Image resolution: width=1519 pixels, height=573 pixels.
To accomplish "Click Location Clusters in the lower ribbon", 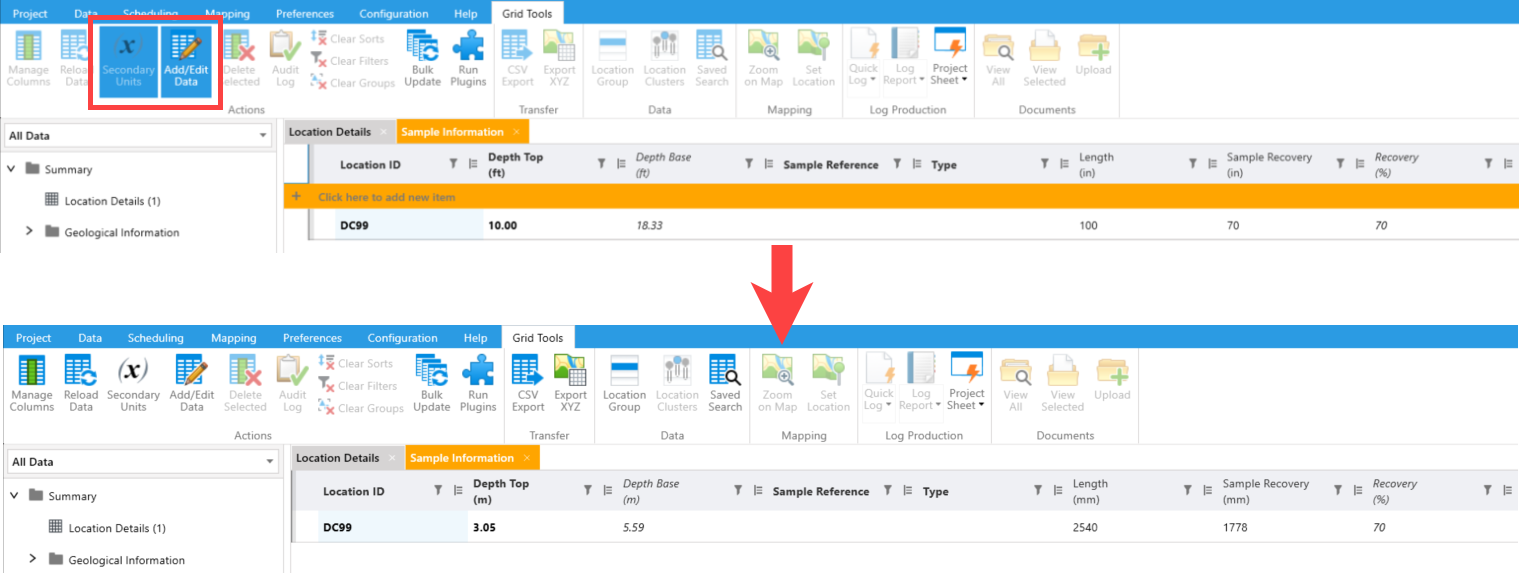I will pos(677,383).
